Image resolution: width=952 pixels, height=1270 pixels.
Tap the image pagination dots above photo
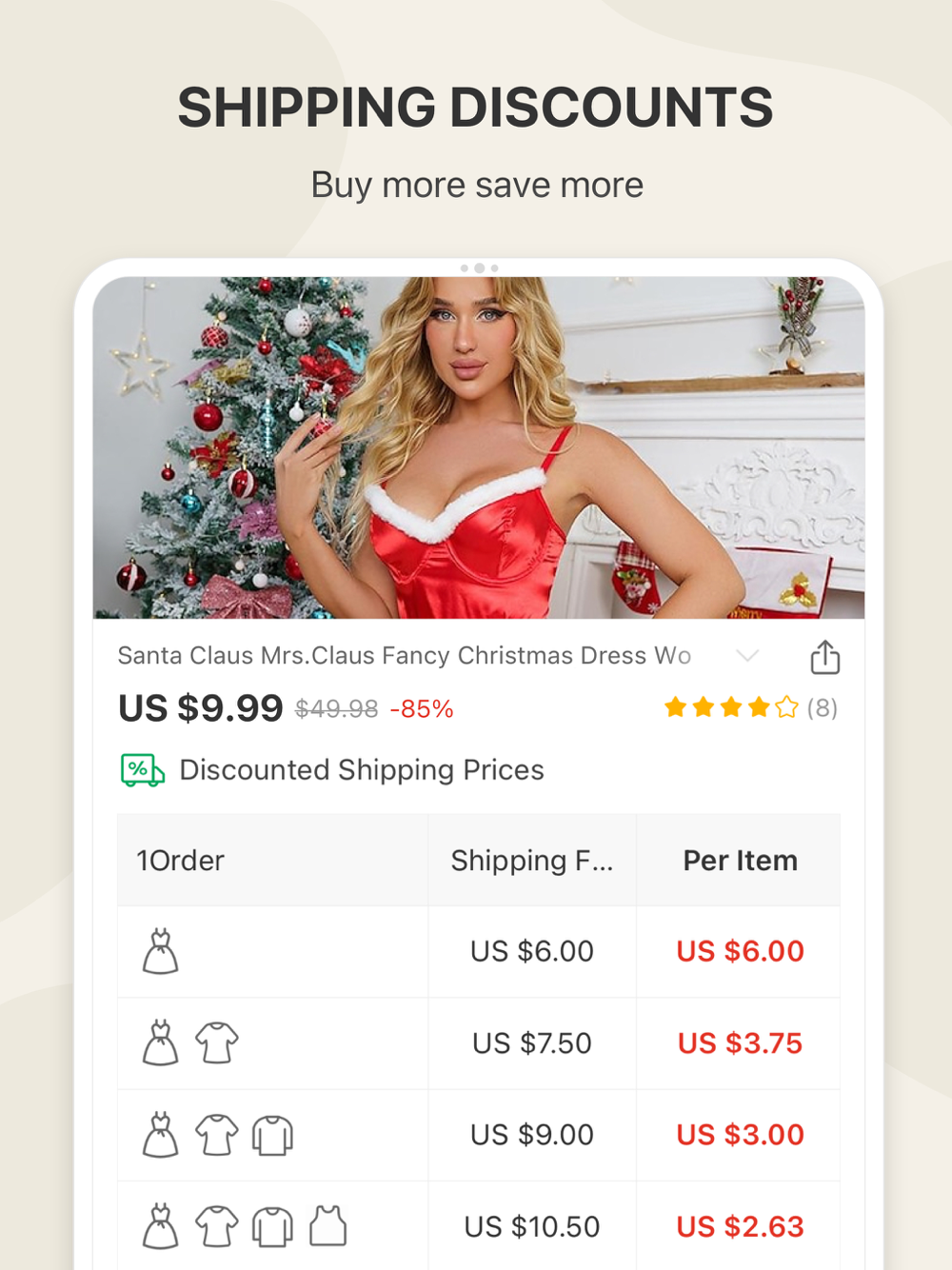pos(479,268)
